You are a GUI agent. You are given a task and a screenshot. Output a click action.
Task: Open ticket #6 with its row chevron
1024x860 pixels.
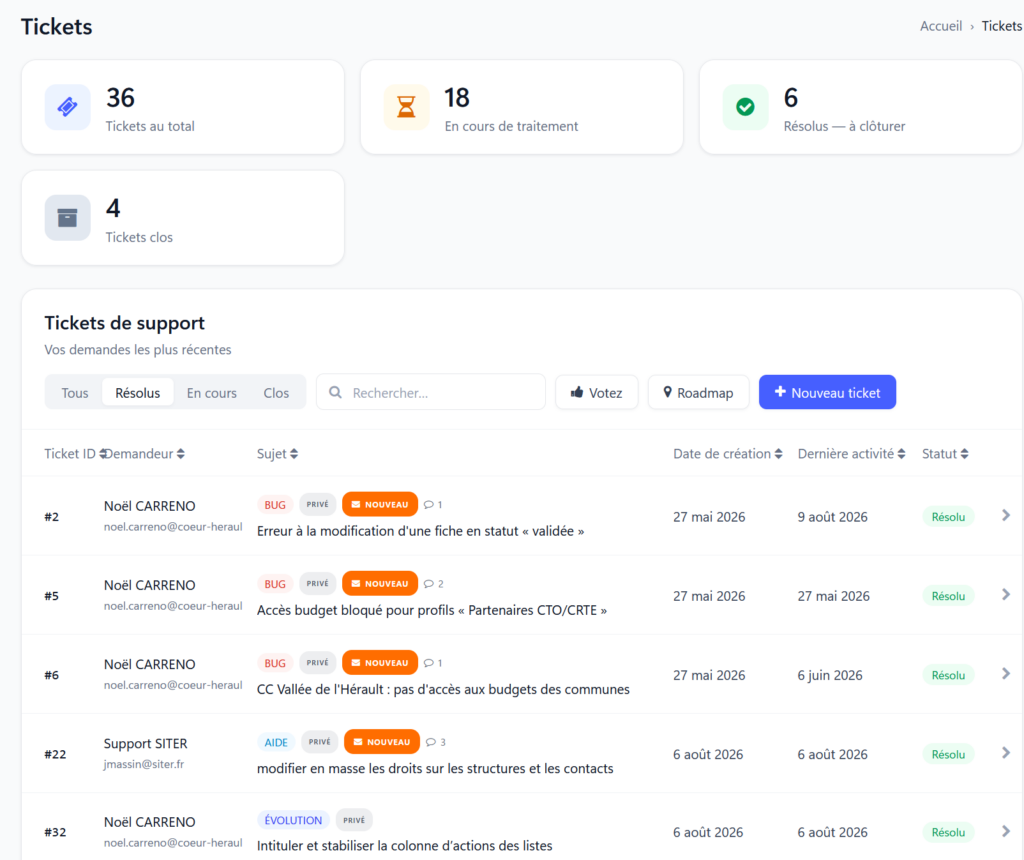pyautogui.click(x=1006, y=674)
